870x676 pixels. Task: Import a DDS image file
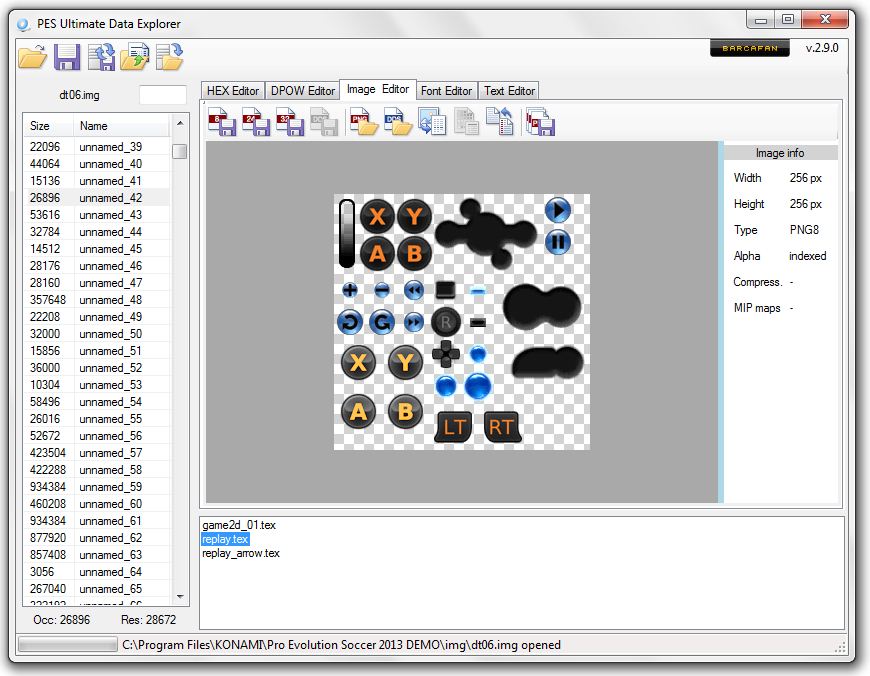398,122
